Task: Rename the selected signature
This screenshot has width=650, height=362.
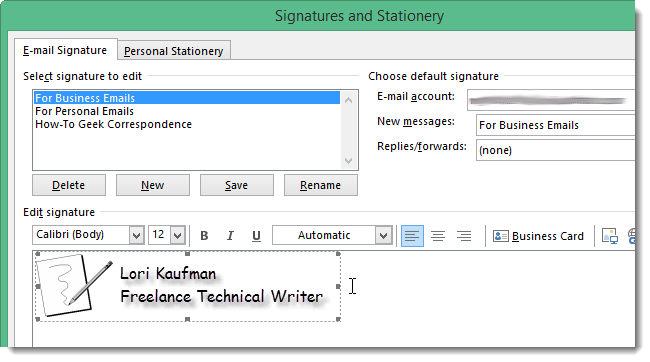Action: pyautogui.click(x=320, y=185)
